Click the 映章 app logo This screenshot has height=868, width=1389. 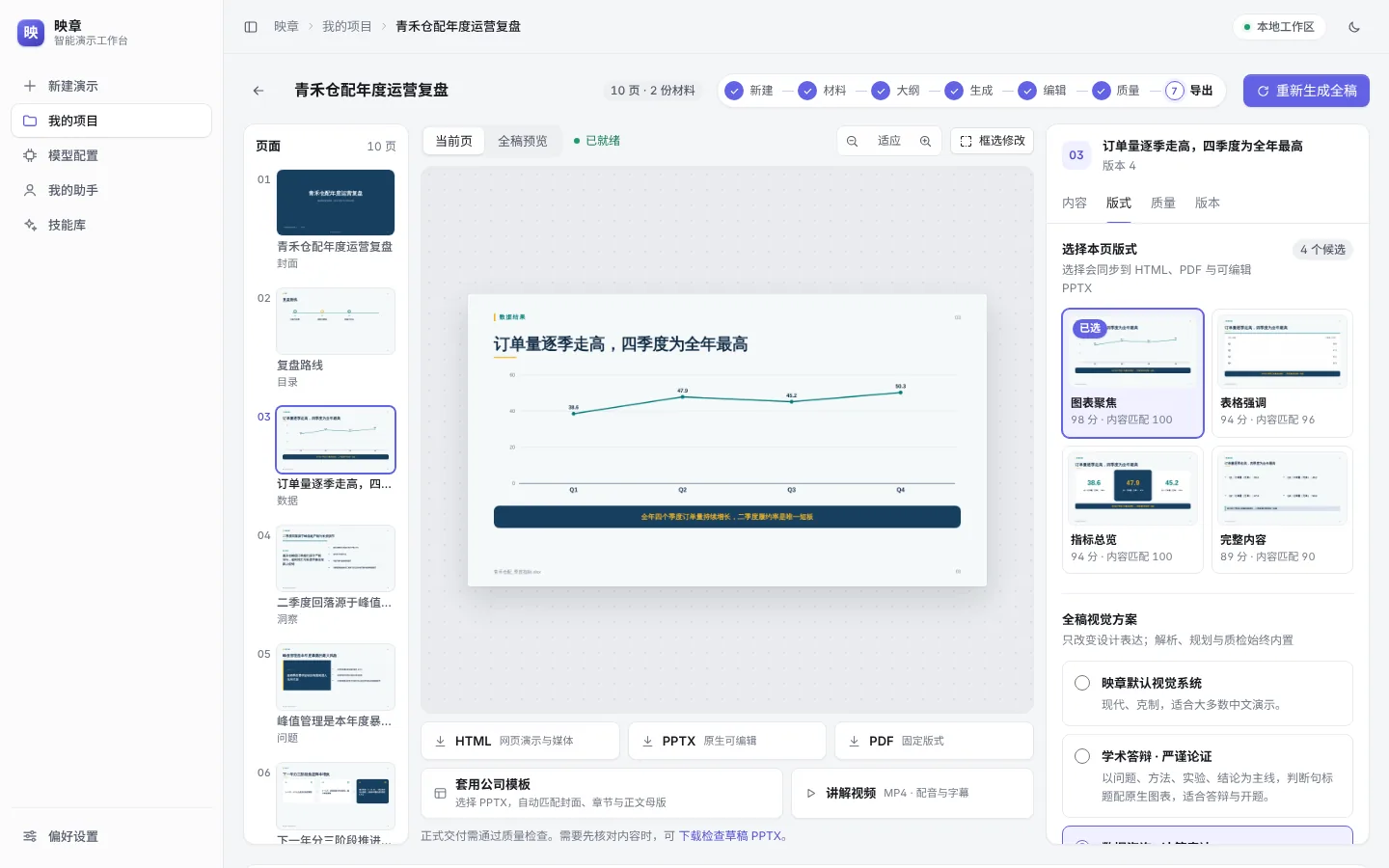(x=31, y=33)
